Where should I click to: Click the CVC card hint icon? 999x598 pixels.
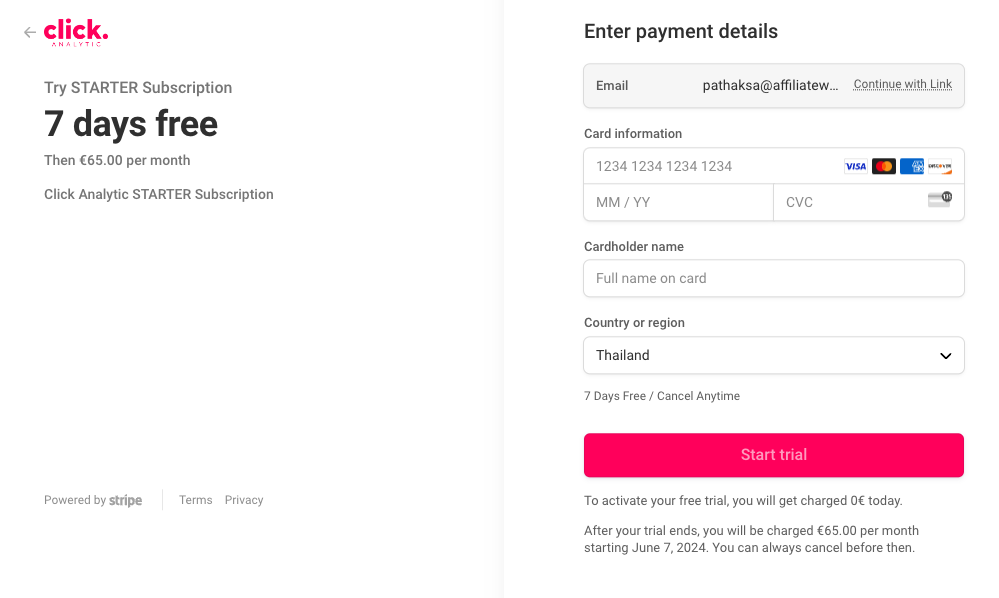pyautogui.click(x=940, y=199)
